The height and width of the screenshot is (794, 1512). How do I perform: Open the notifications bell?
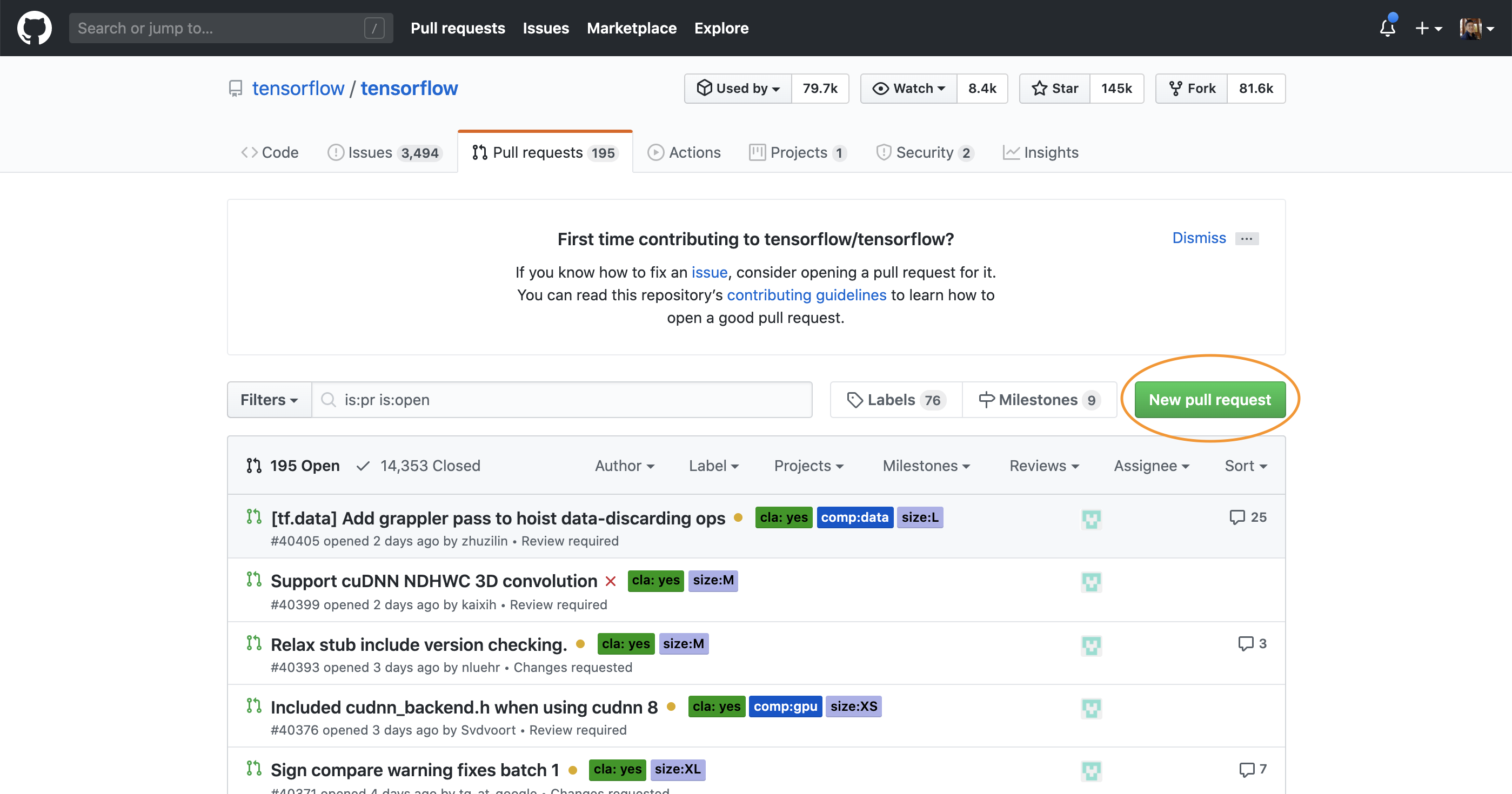click(x=1387, y=28)
